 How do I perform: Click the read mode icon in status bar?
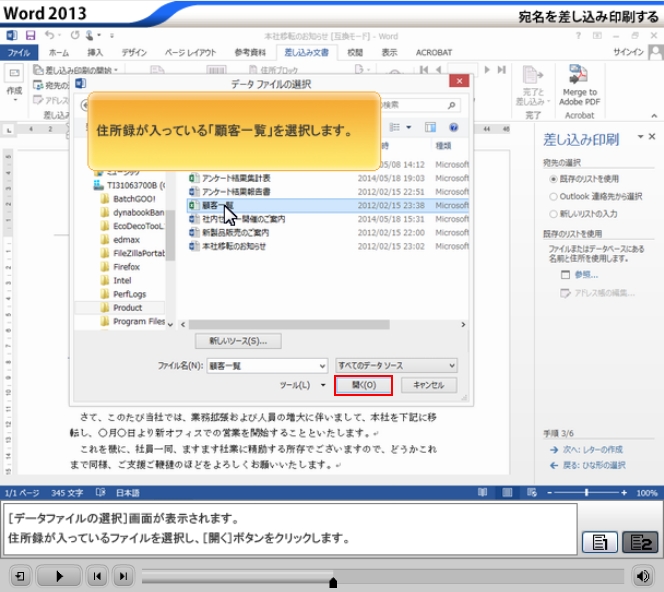click(x=482, y=492)
